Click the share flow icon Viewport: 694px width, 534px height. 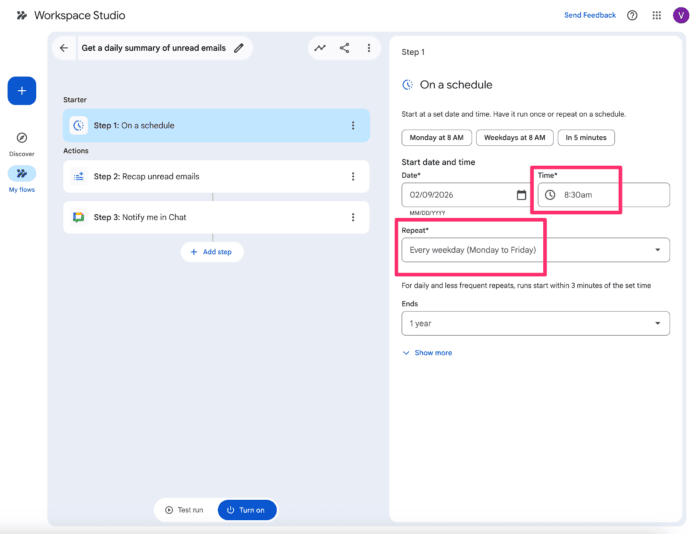345,48
